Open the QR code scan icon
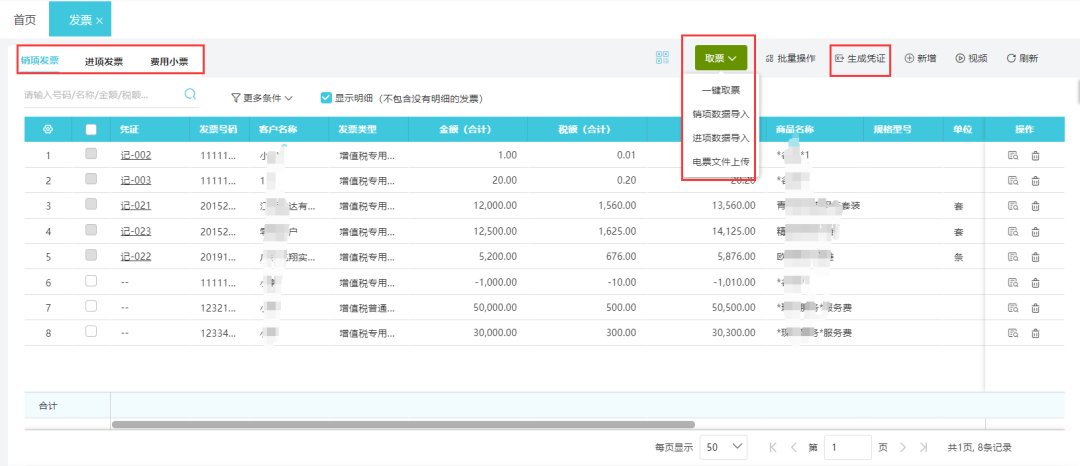Viewport: 1080px width, 466px height. tap(663, 58)
